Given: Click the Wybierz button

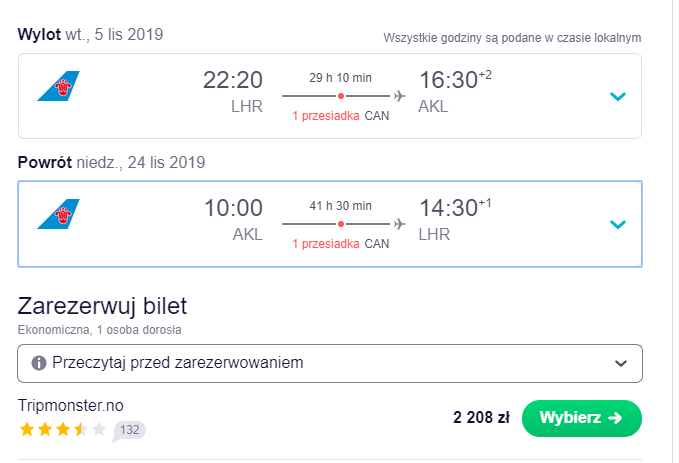Looking at the screenshot, I should [582, 418].
